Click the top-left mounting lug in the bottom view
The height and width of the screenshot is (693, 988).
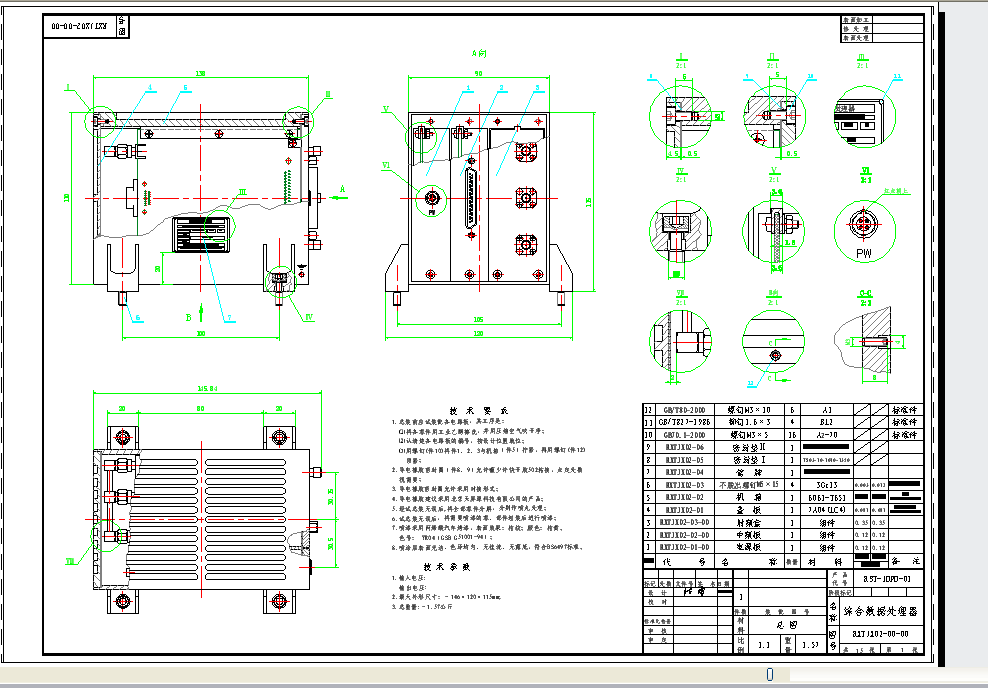click(123, 437)
